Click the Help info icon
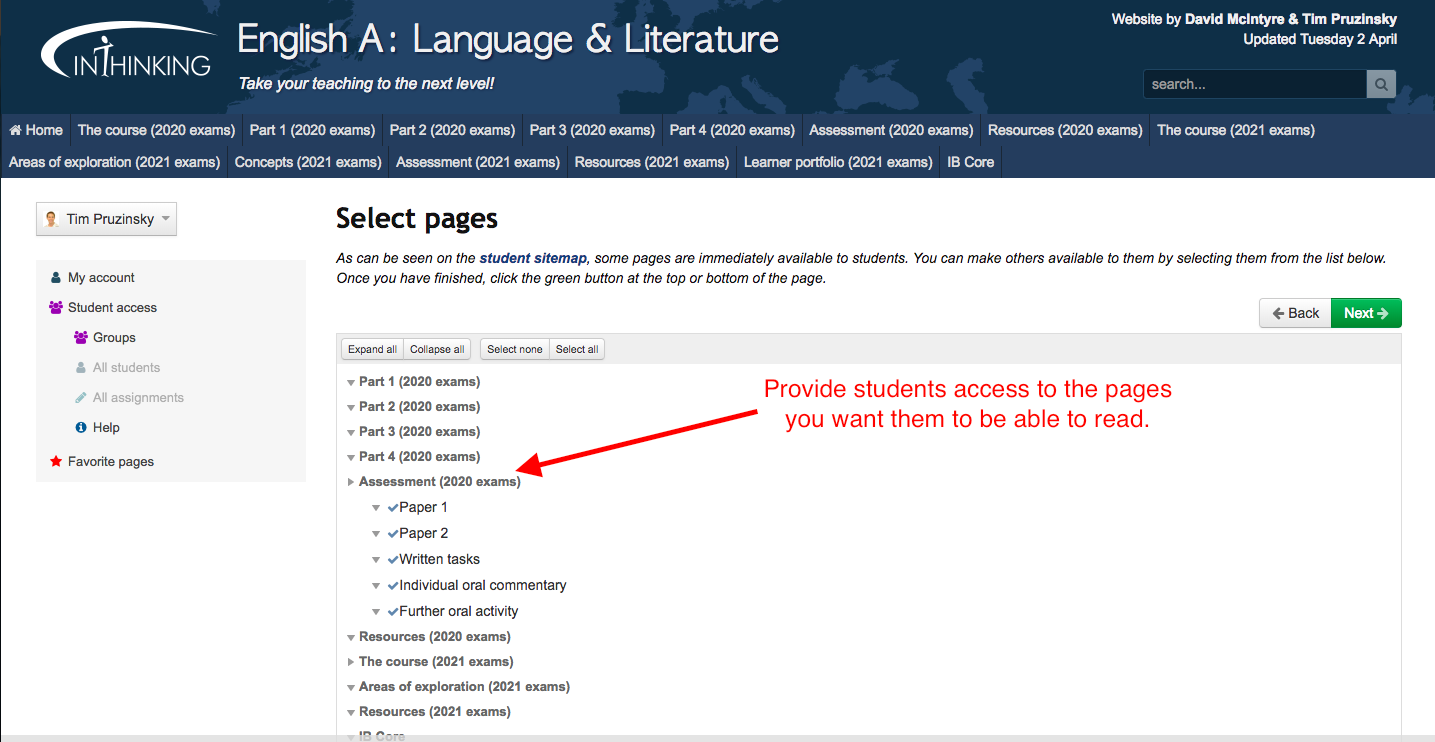1435x742 pixels. coord(81,428)
